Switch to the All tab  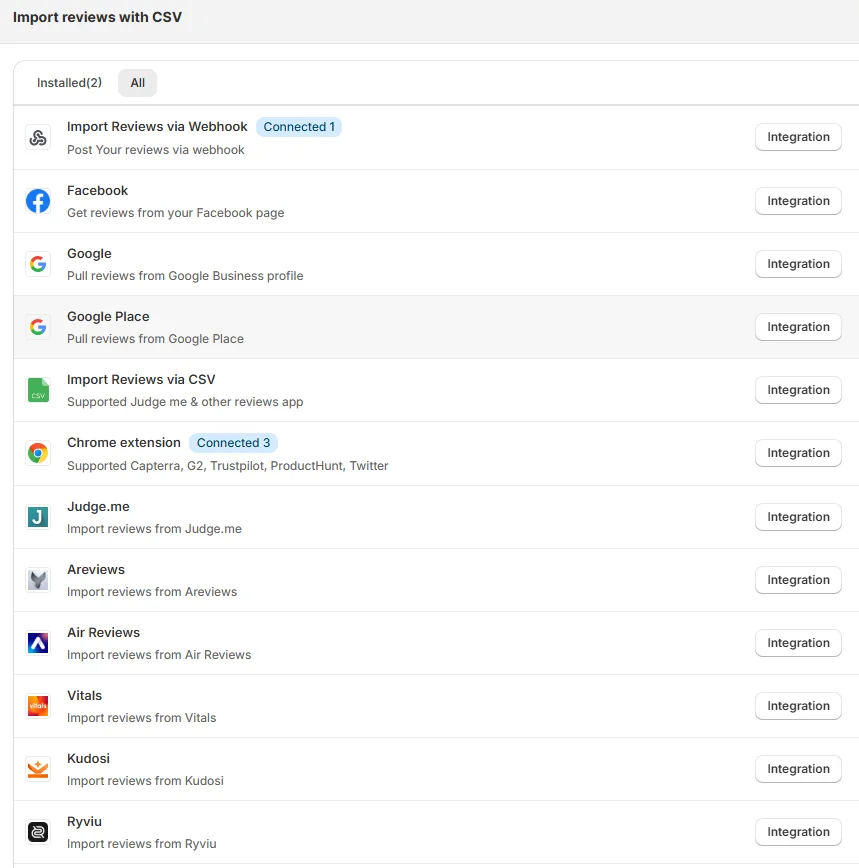tap(137, 83)
